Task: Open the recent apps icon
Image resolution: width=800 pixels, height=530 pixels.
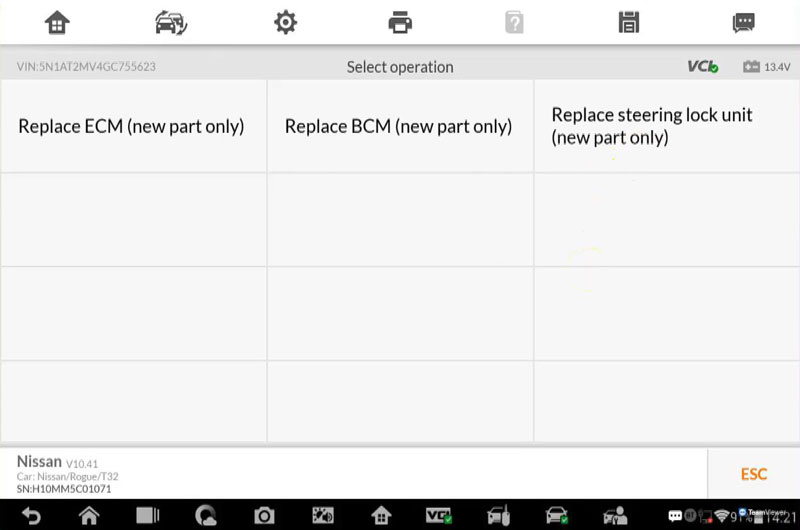Action: 147,516
